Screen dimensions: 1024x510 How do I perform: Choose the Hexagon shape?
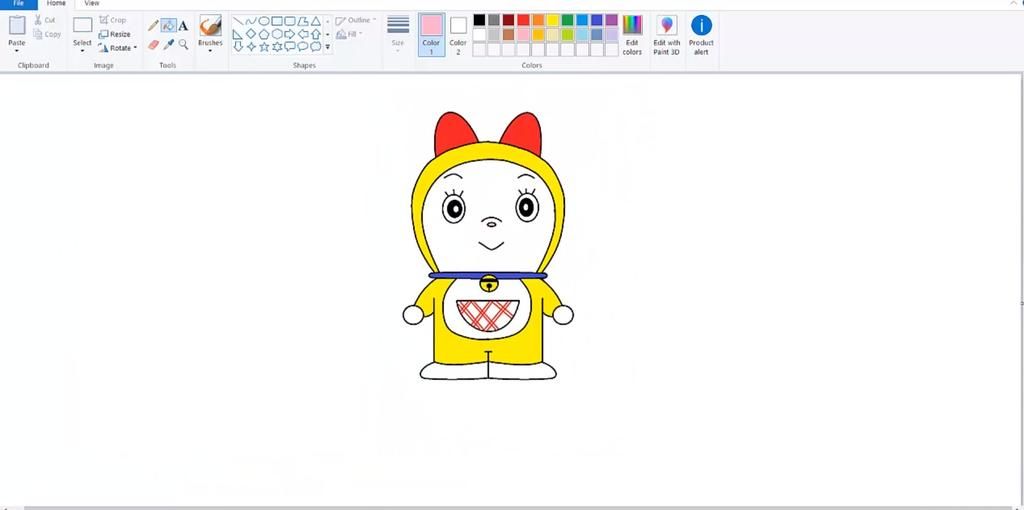point(277,34)
